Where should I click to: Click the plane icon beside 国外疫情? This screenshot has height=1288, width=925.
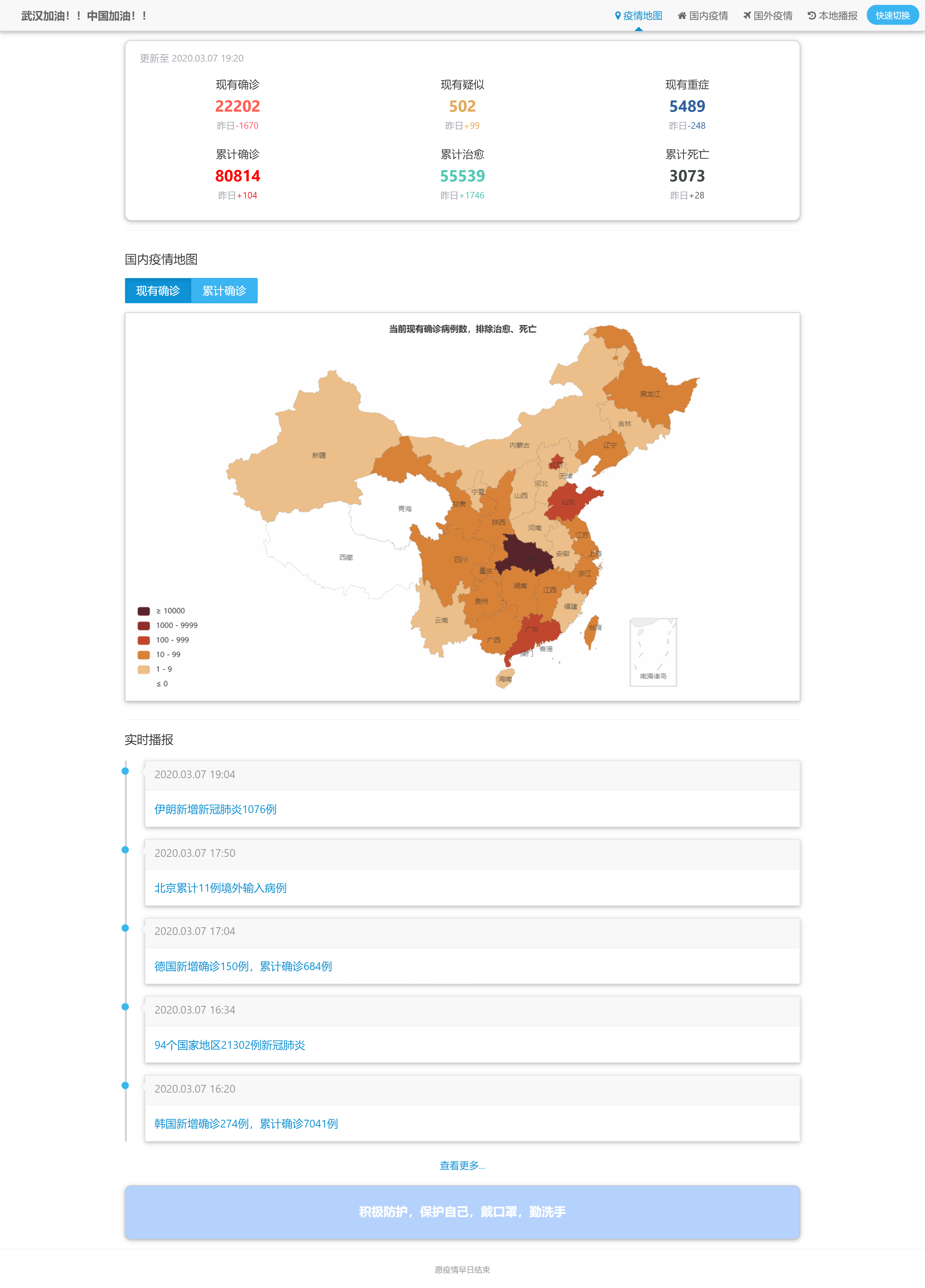pyautogui.click(x=747, y=16)
